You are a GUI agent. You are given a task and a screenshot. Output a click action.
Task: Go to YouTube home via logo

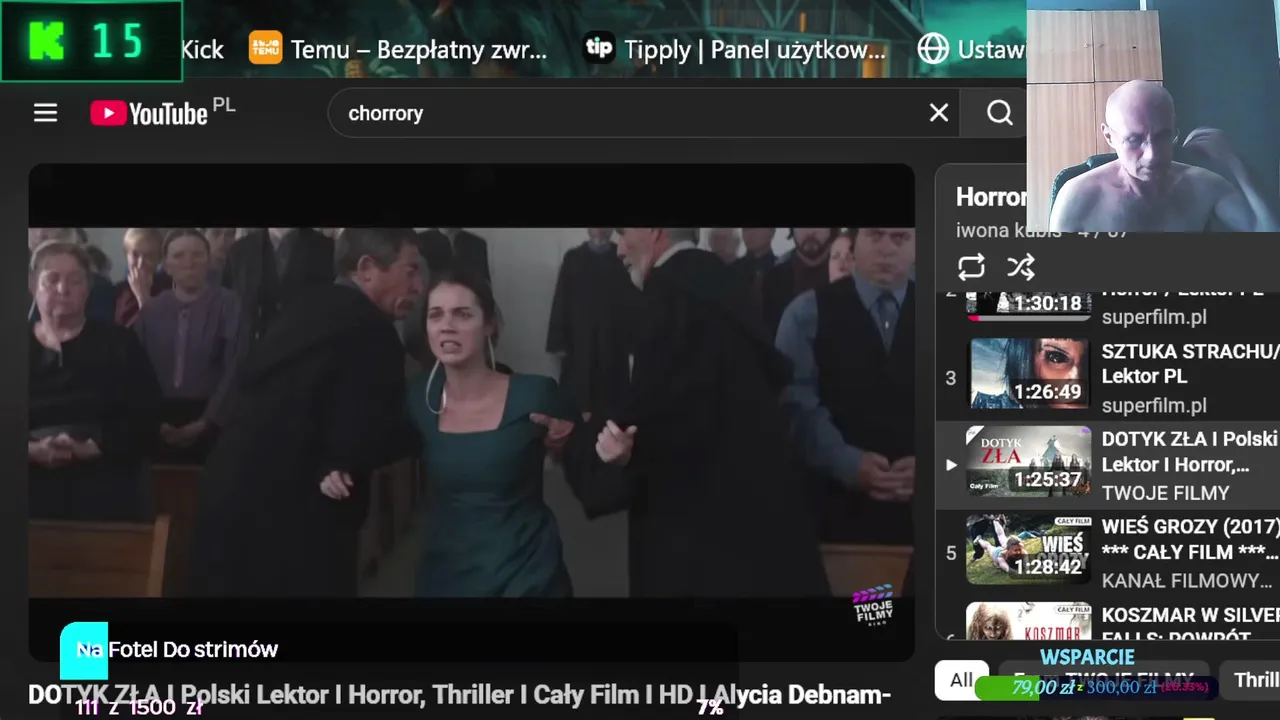tap(149, 114)
